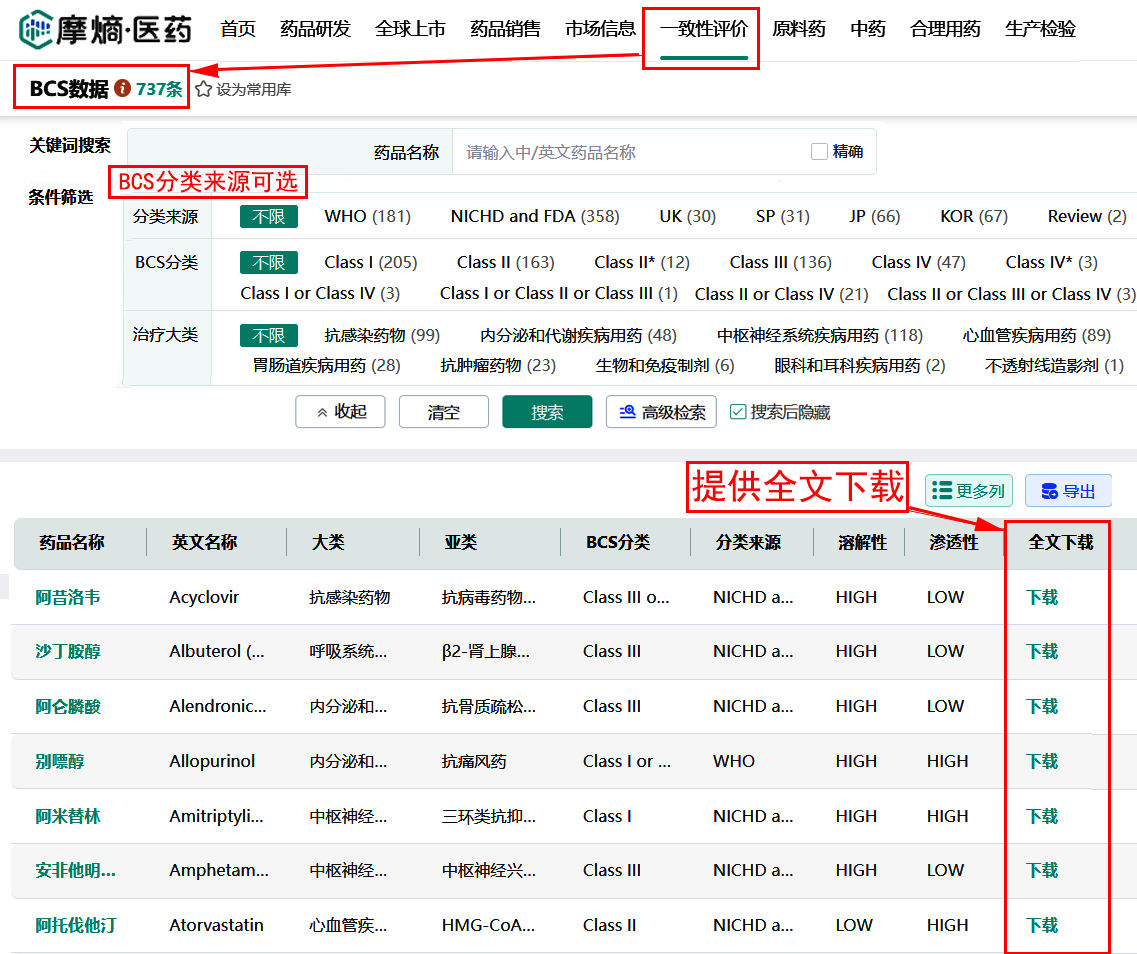This screenshot has width=1137, height=954.
Task: Click the 摩熵医药 logo icon
Action: 36,29
